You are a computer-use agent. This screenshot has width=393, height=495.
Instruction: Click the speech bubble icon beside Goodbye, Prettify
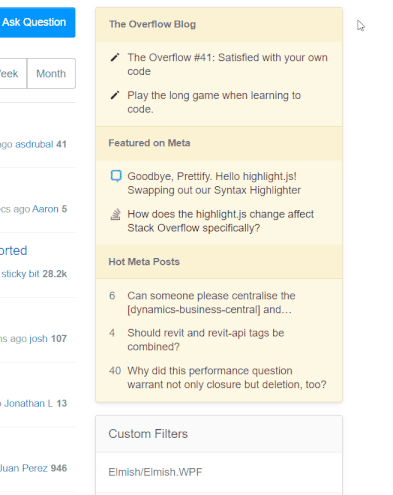click(x=116, y=176)
